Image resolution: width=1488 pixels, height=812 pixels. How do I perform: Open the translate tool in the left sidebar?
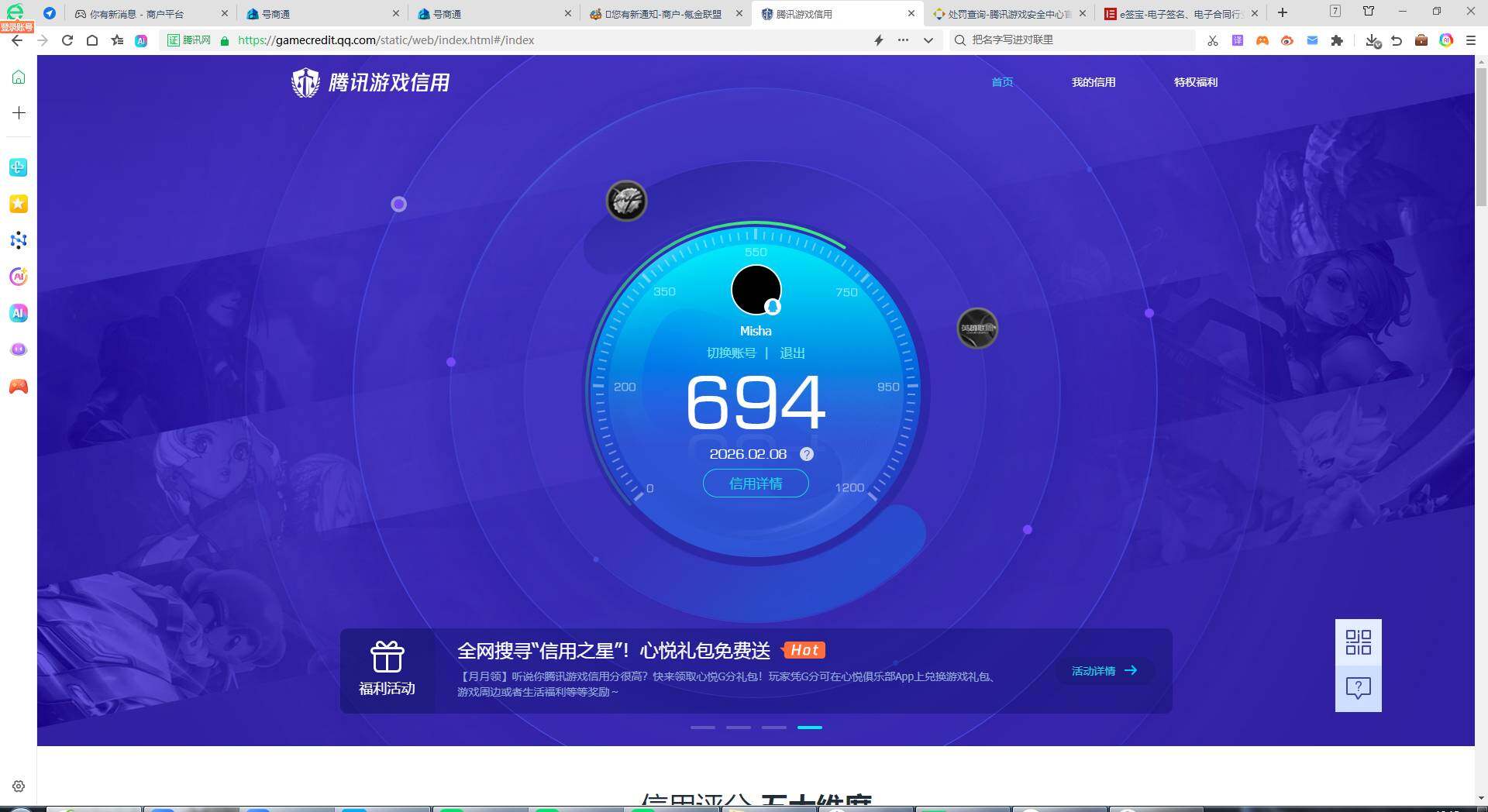point(18,167)
